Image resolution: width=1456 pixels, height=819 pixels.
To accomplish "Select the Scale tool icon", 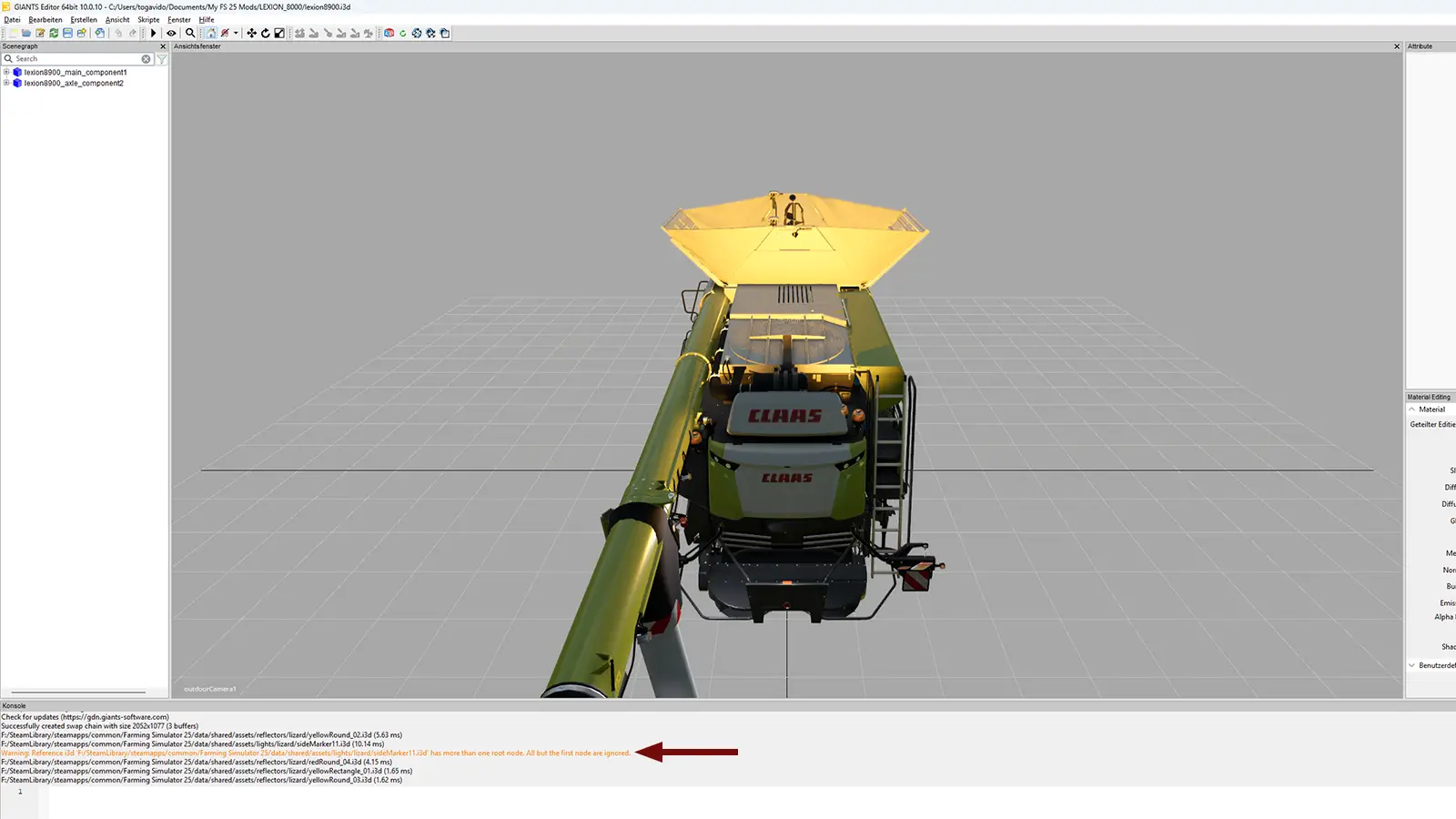I will click(x=279, y=33).
